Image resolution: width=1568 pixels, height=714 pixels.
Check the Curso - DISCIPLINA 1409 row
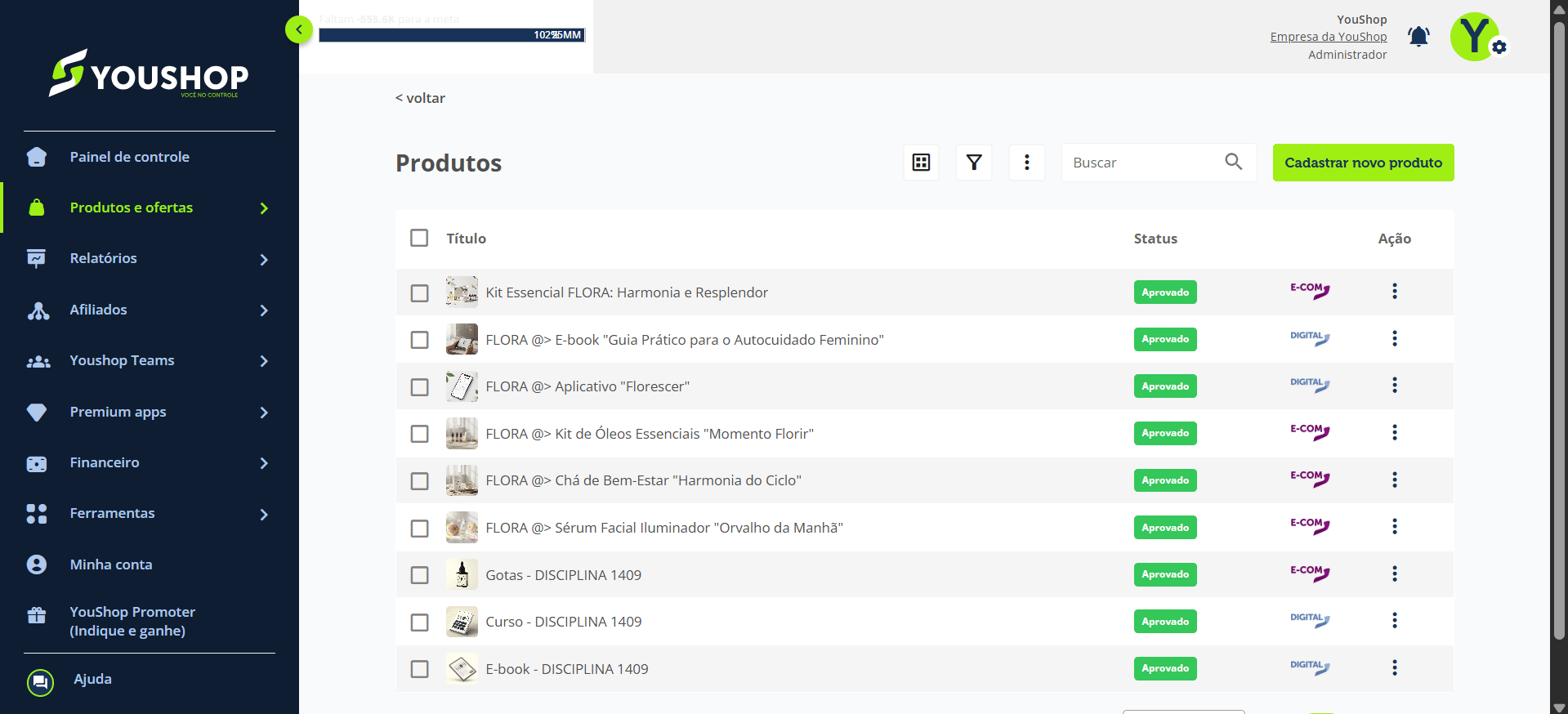tap(419, 623)
